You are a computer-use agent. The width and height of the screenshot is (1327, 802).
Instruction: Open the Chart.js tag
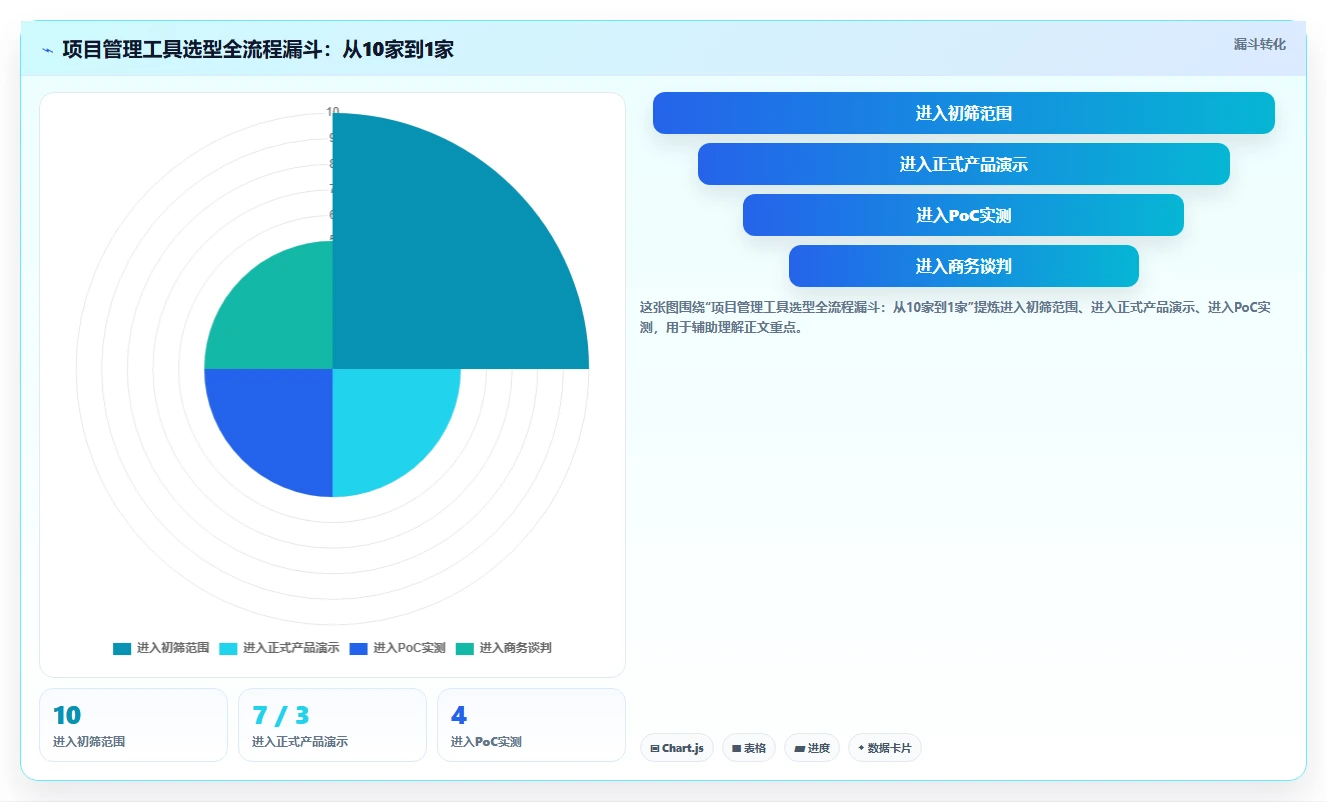pos(677,748)
